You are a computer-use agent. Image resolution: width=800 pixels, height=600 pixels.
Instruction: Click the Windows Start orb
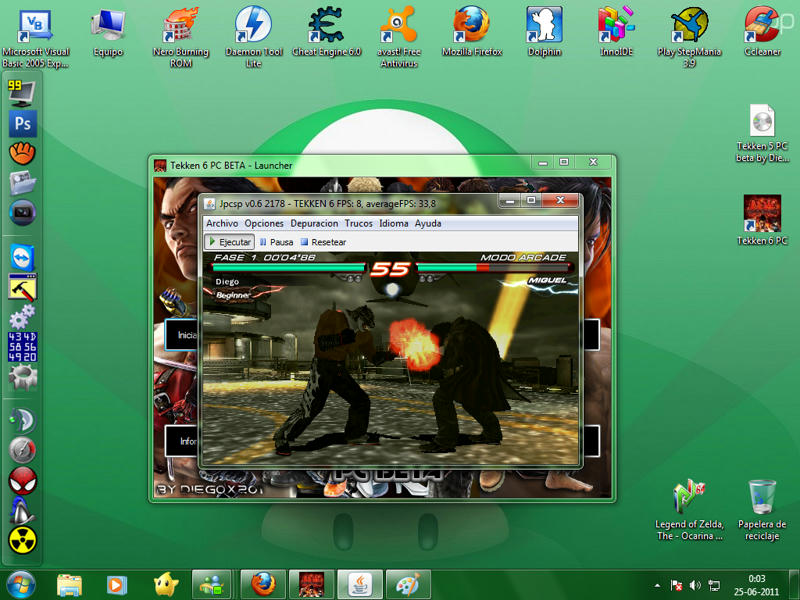click(x=21, y=585)
